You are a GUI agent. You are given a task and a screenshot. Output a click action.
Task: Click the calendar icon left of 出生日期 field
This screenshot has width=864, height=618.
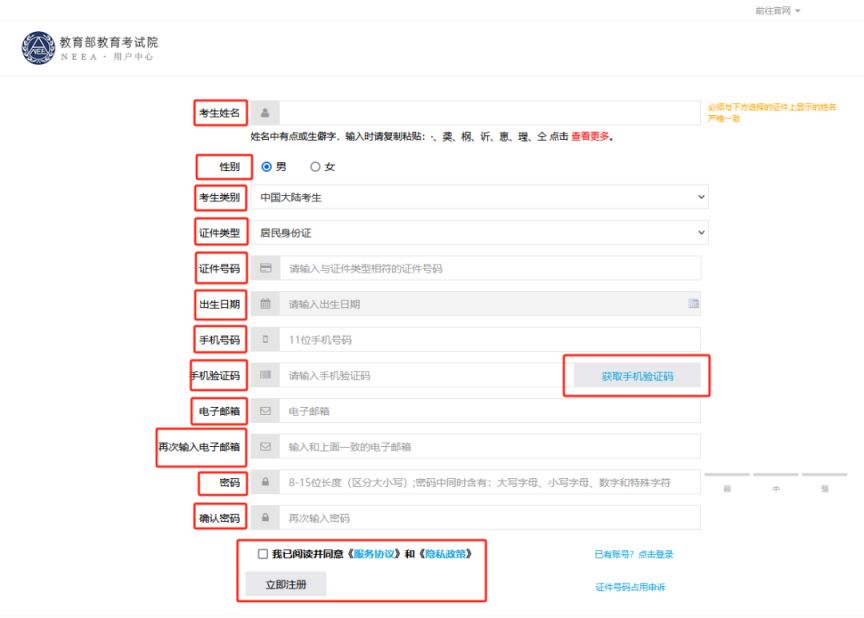tap(266, 303)
